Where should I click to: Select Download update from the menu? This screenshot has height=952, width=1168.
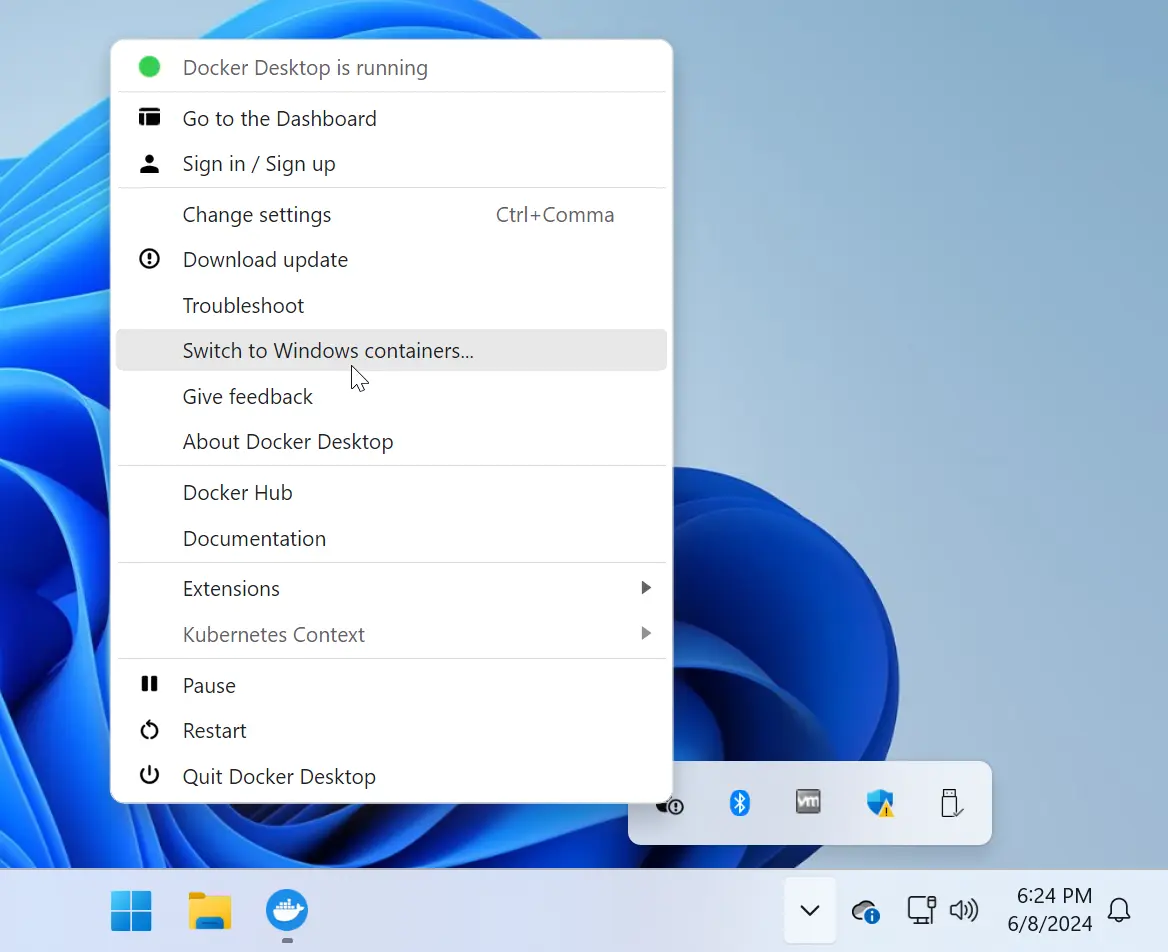point(391,259)
